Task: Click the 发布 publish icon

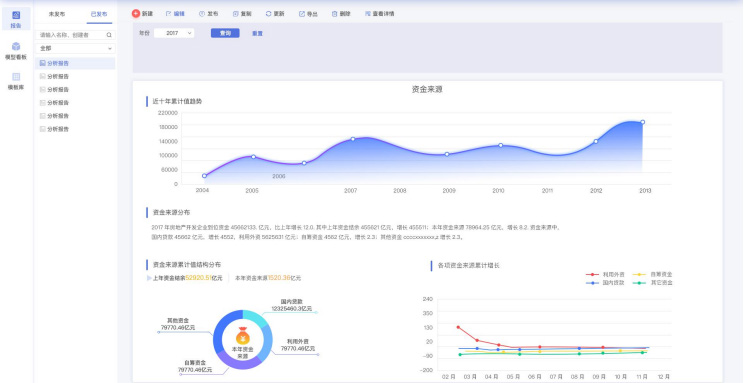Action: [x=201, y=14]
